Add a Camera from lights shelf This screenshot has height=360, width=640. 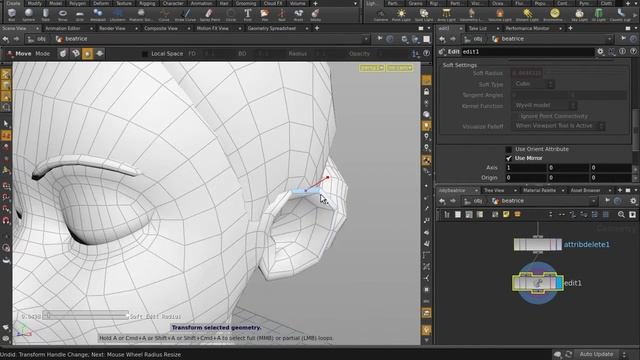(380, 15)
